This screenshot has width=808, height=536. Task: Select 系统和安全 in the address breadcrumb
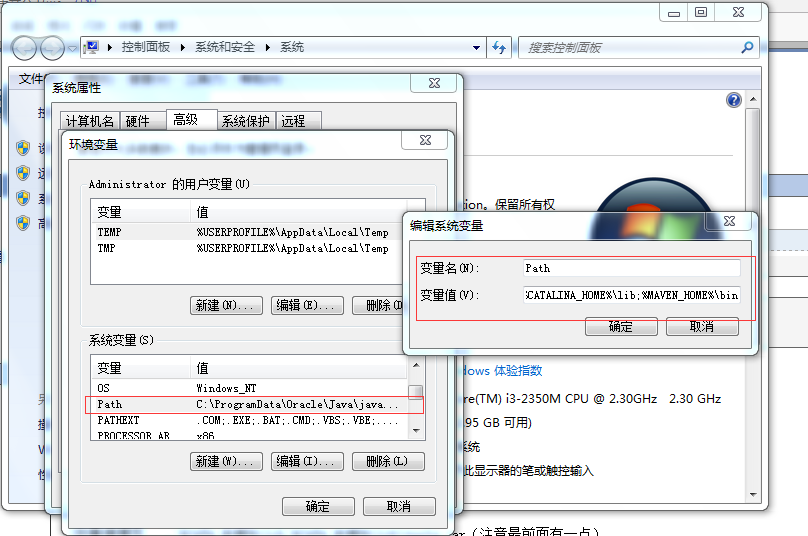(x=225, y=47)
